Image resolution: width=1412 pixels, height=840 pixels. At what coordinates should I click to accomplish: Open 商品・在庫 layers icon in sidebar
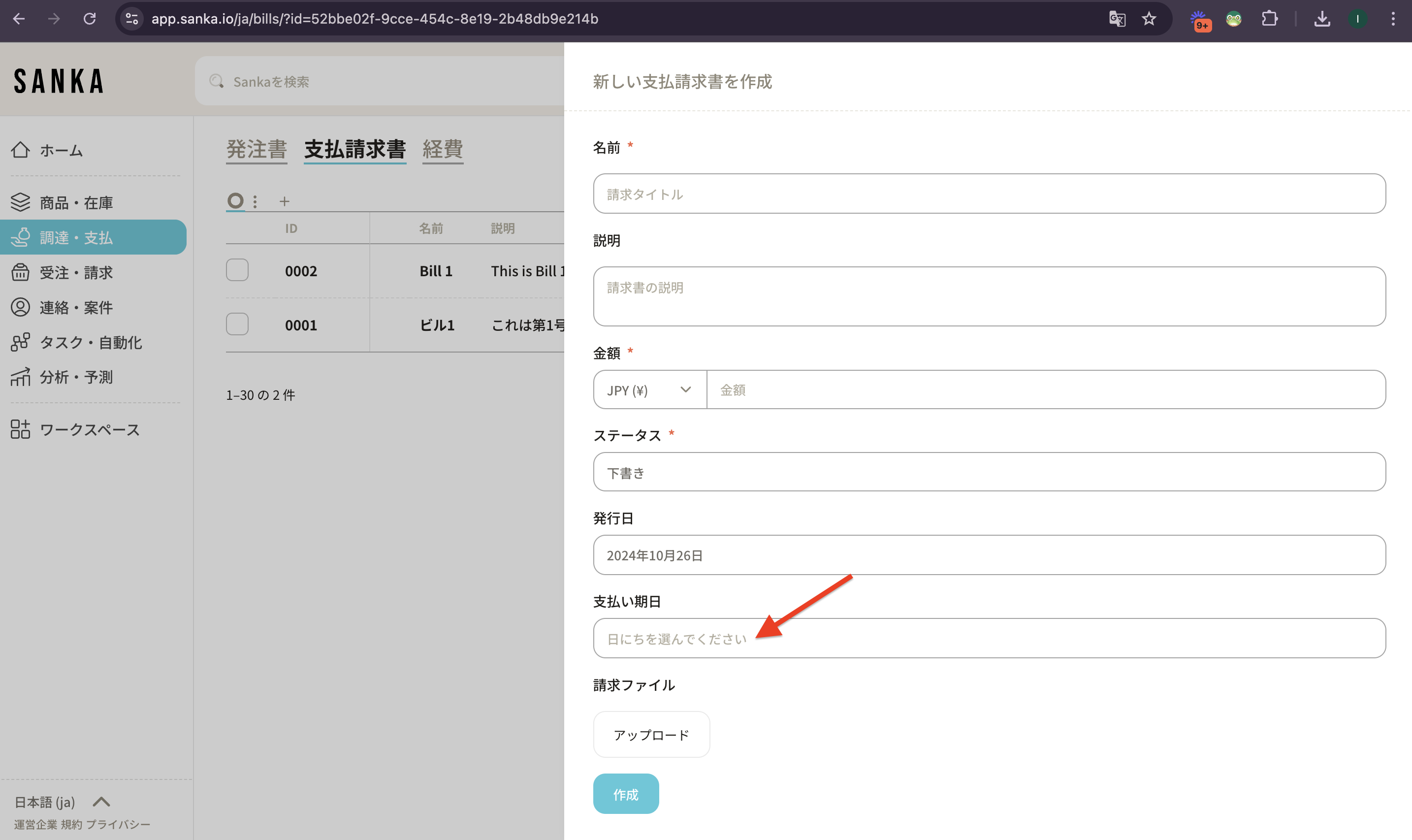pyautogui.click(x=20, y=202)
